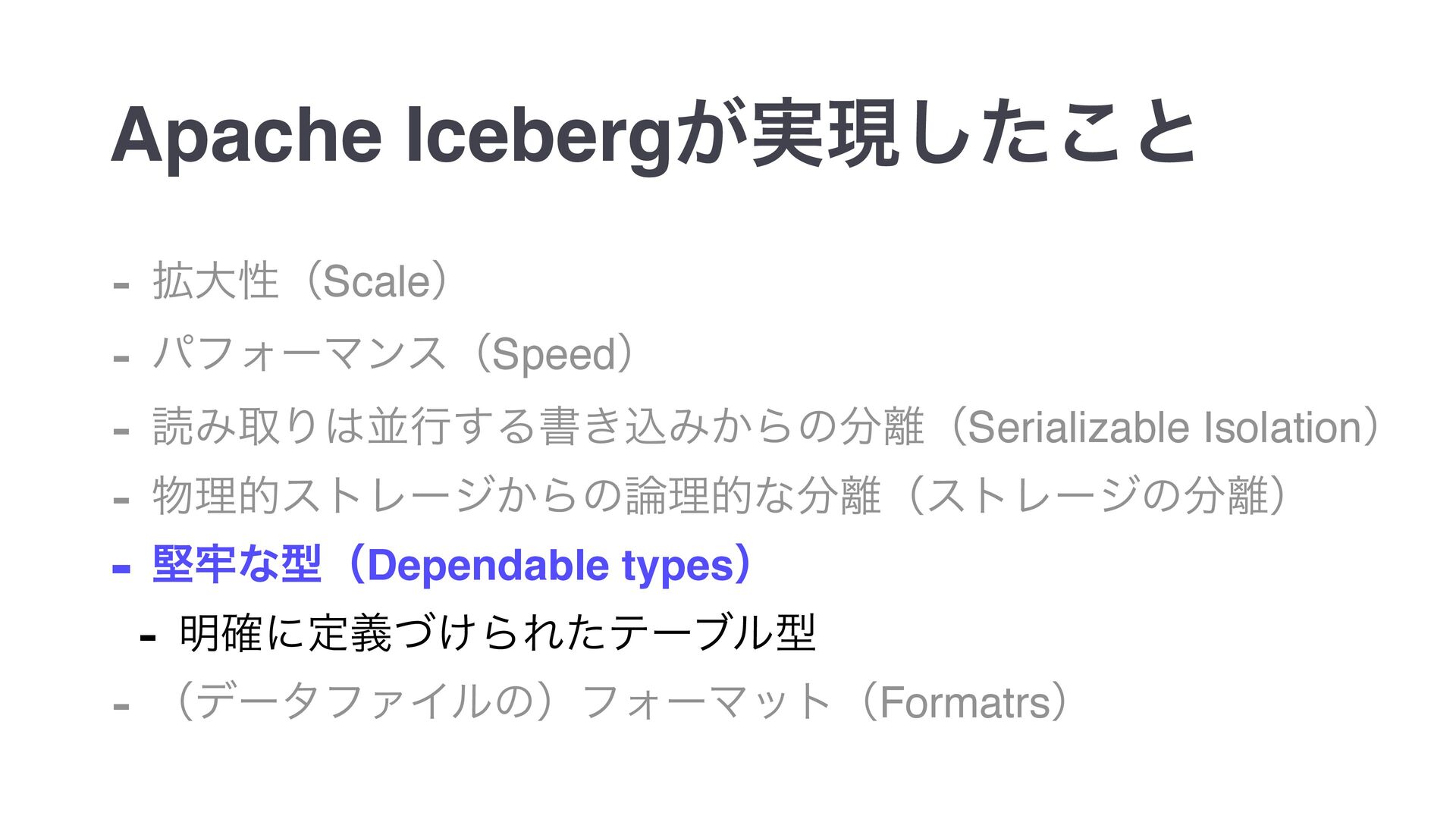The image size is (1456, 819).
Task: Click the black dash before '明確に定義'
Action: point(149,637)
